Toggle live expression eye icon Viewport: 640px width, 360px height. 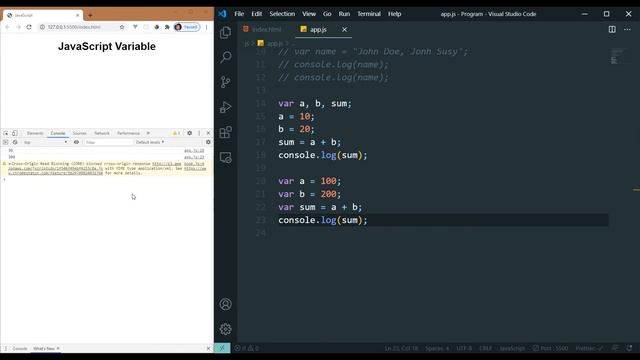(76, 142)
